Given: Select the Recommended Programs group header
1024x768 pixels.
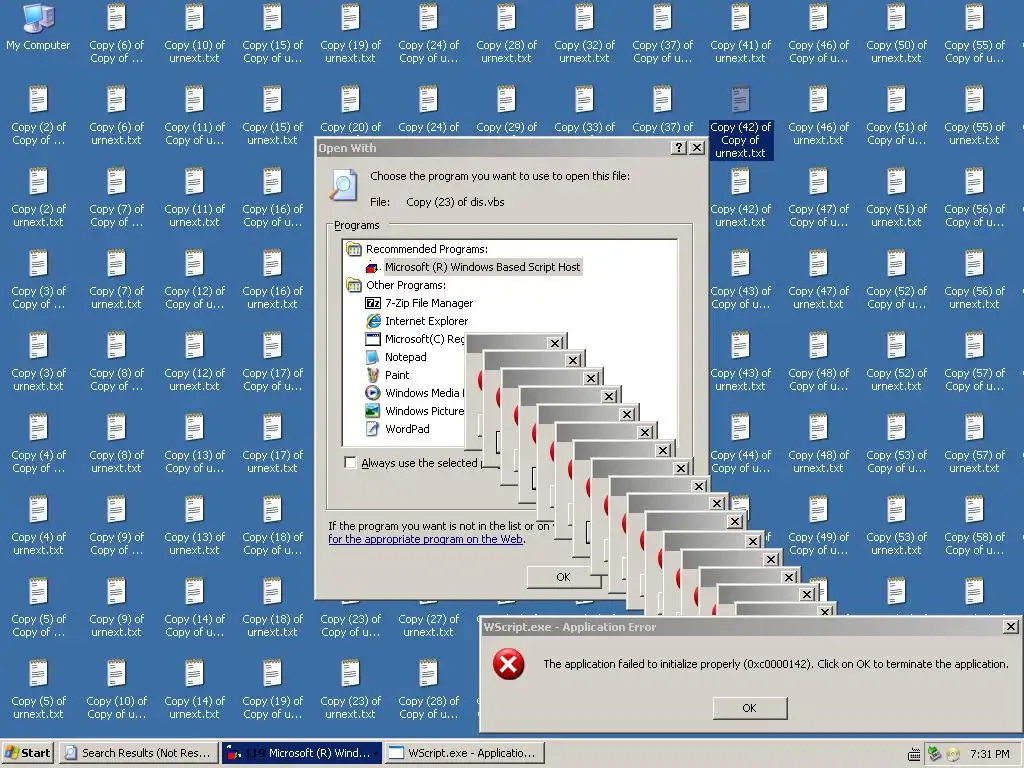Looking at the screenshot, I should 417,249.
